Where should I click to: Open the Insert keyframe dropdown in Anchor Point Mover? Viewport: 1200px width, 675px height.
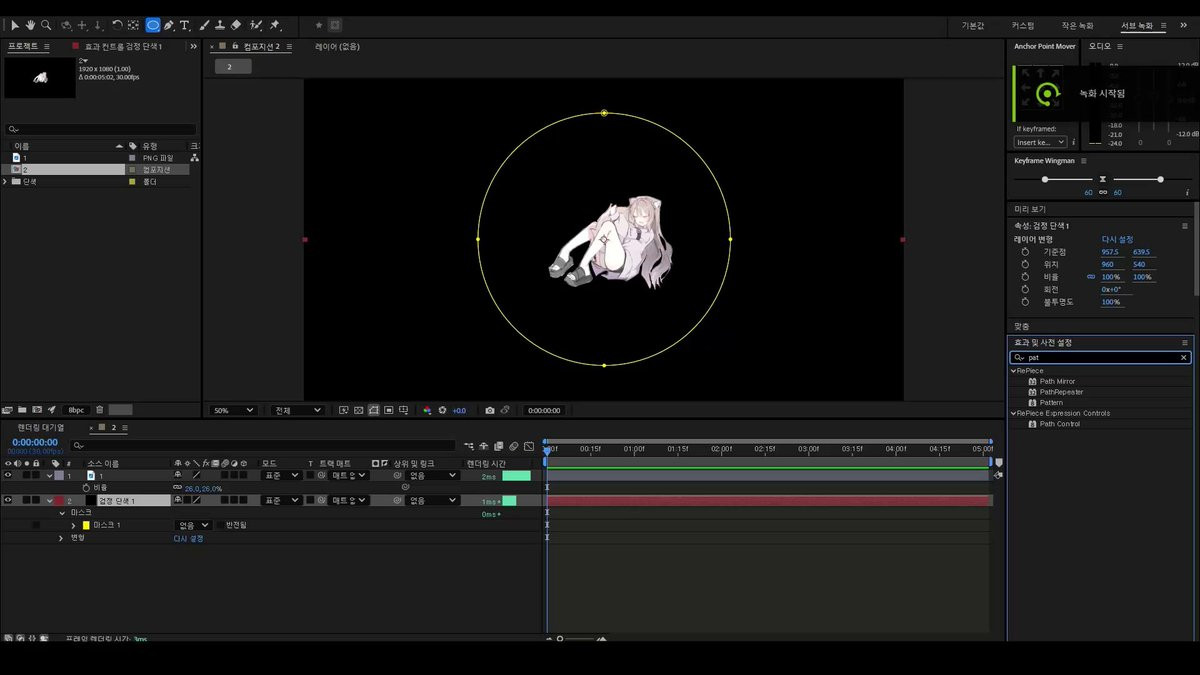[1040, 142]
